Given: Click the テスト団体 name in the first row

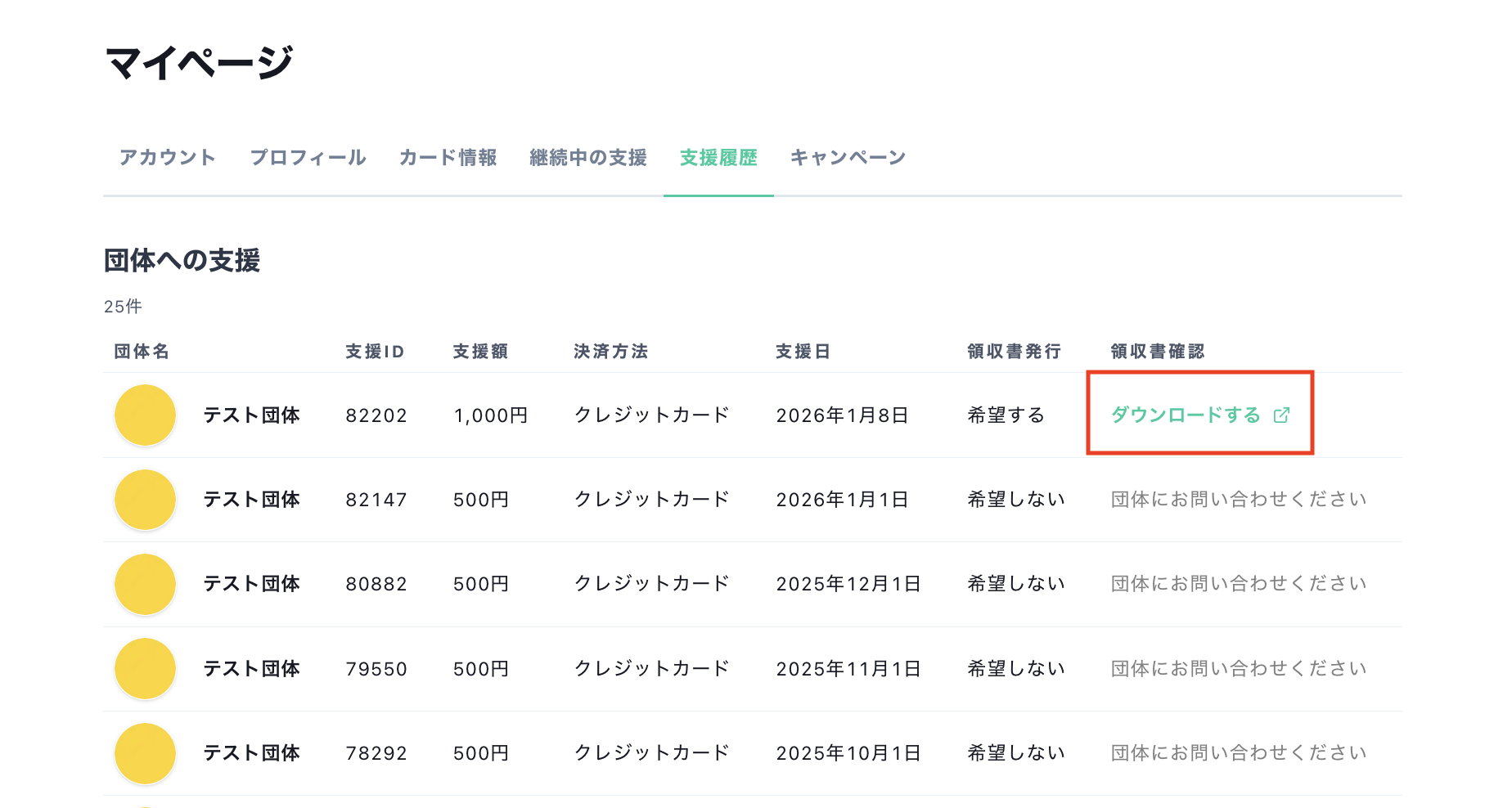Looking at the screenshot, I should [251, 415].
